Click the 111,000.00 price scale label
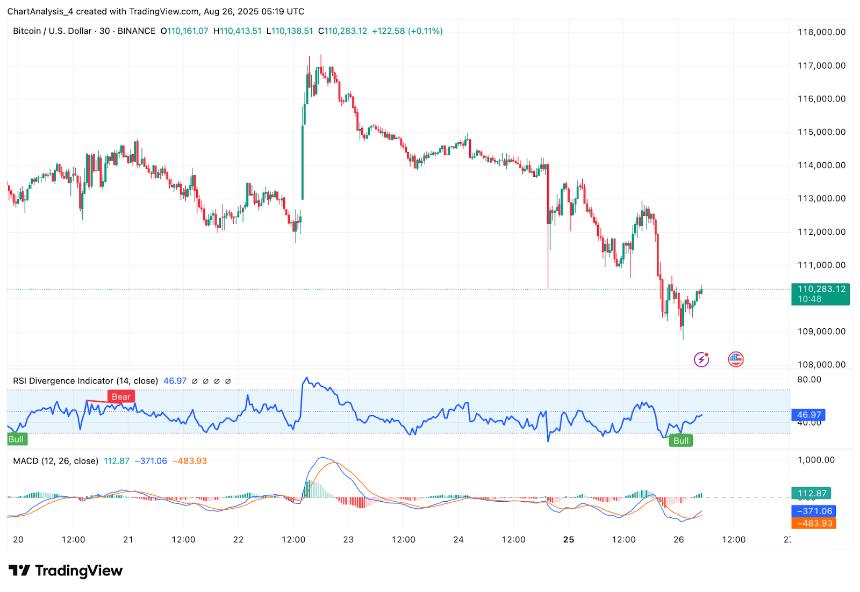860x592 pixels. click(x=821, y=265)
